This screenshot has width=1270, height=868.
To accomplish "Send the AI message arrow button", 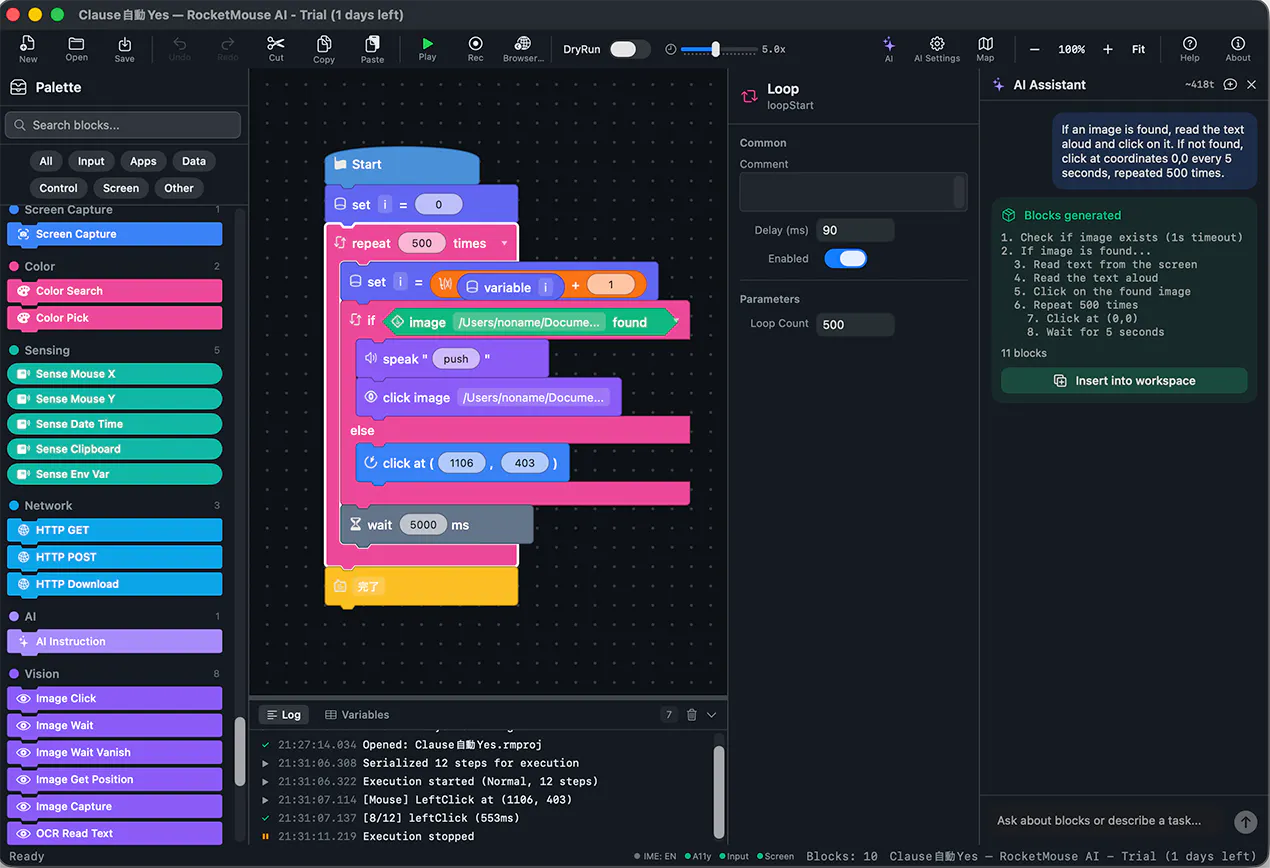I will point(1245,822).
